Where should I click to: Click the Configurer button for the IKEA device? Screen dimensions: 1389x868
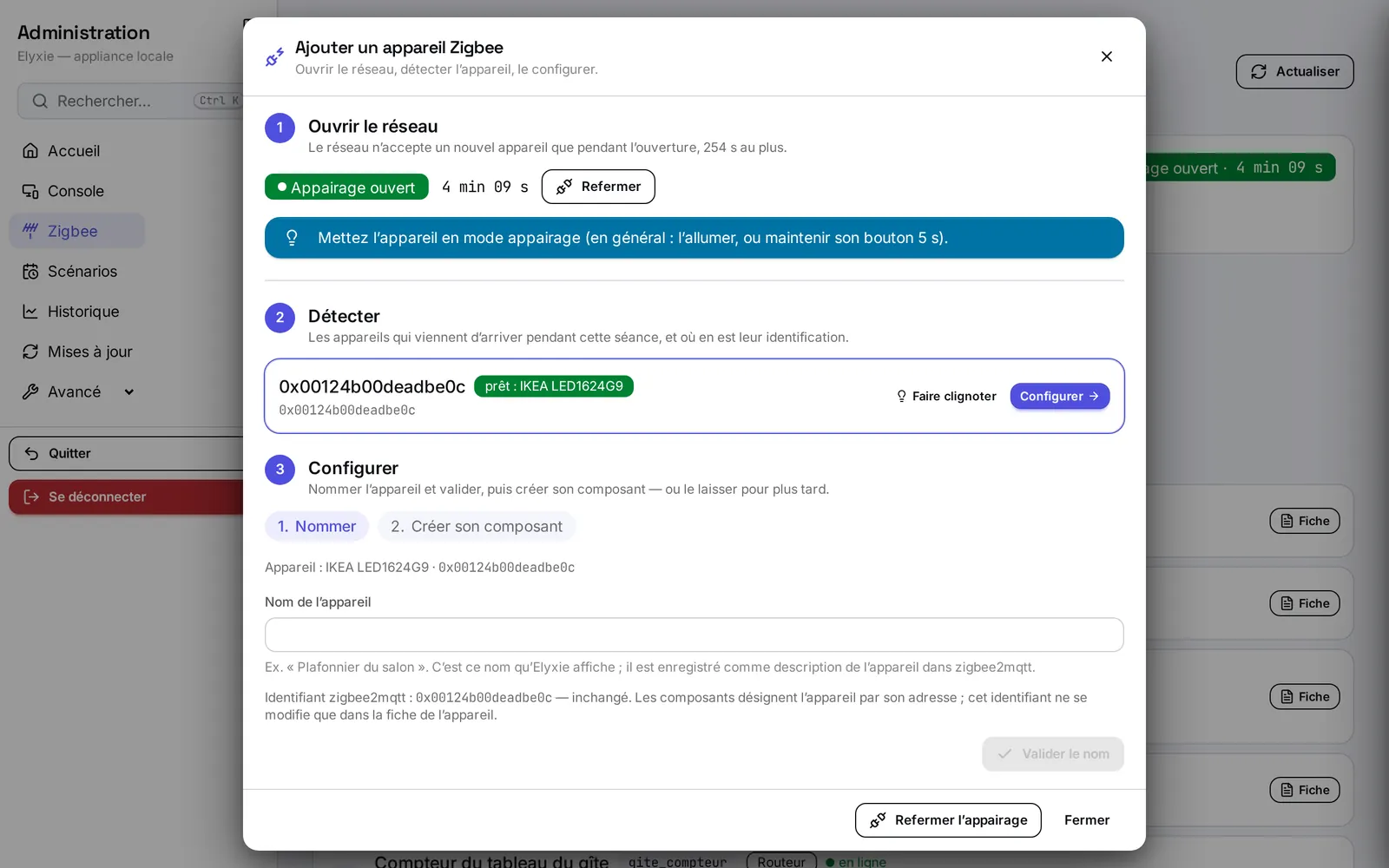pyautogui.click(x=1059, y=396)
